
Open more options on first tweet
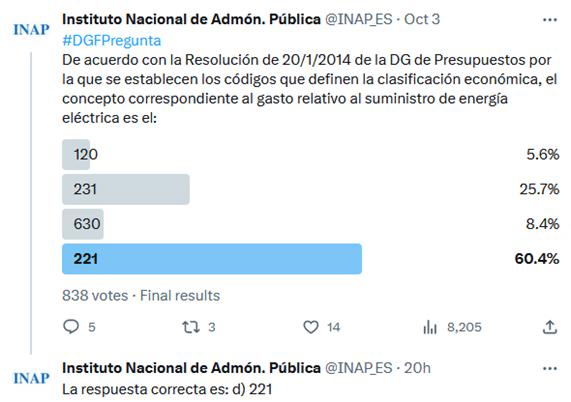(x=550, y=20)
